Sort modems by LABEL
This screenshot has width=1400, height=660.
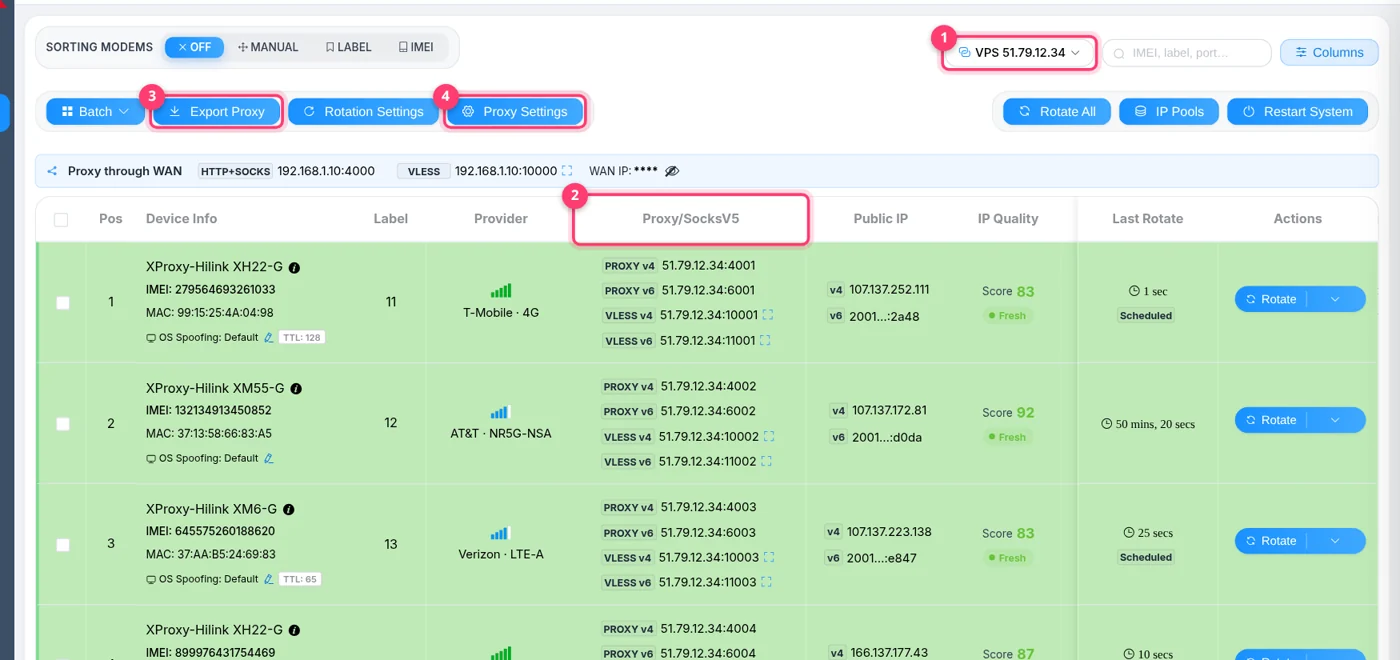[x=348, y=47]
